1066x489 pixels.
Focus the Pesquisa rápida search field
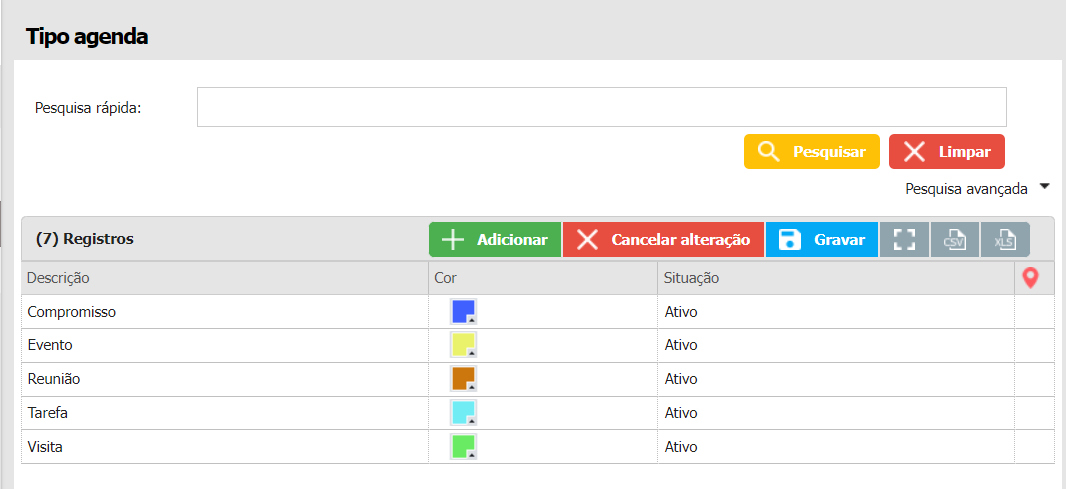click(601, 107)
